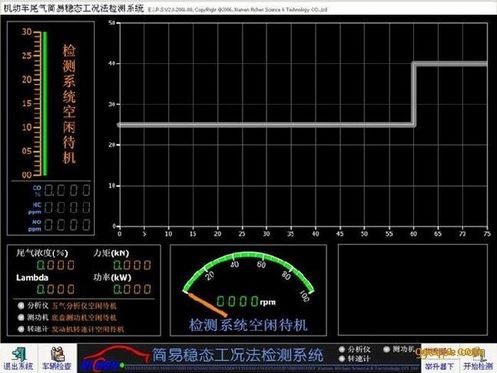Click the 功率(kW) value display
The width and height of the screenshot is (497, 373).
click(132, 289)
